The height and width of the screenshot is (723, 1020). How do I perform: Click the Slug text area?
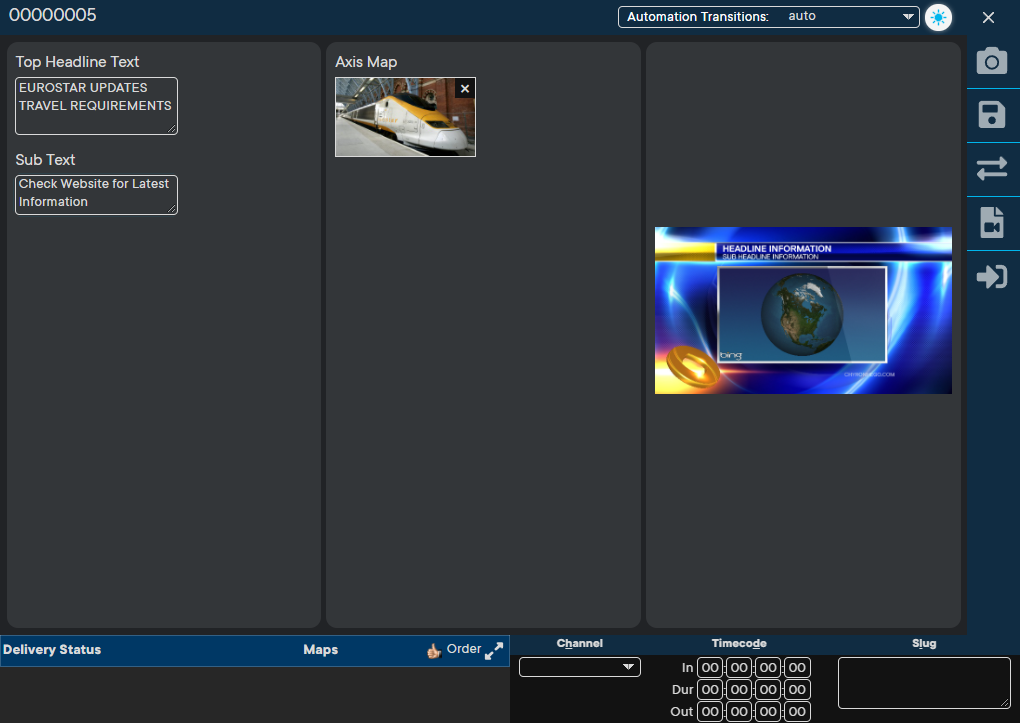(924, 683)
